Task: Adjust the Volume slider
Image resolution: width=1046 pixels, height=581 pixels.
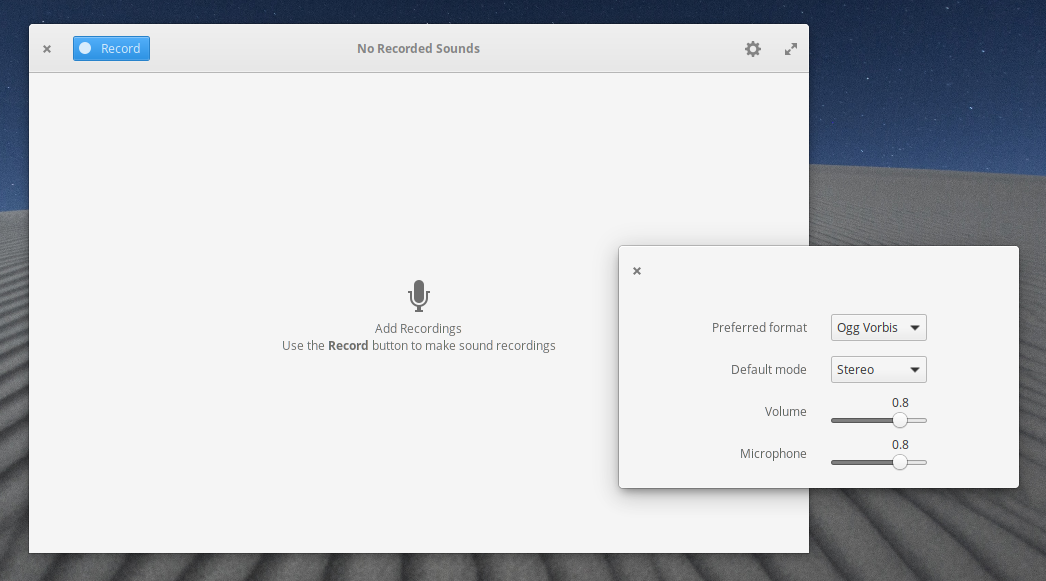Action: 901,420
